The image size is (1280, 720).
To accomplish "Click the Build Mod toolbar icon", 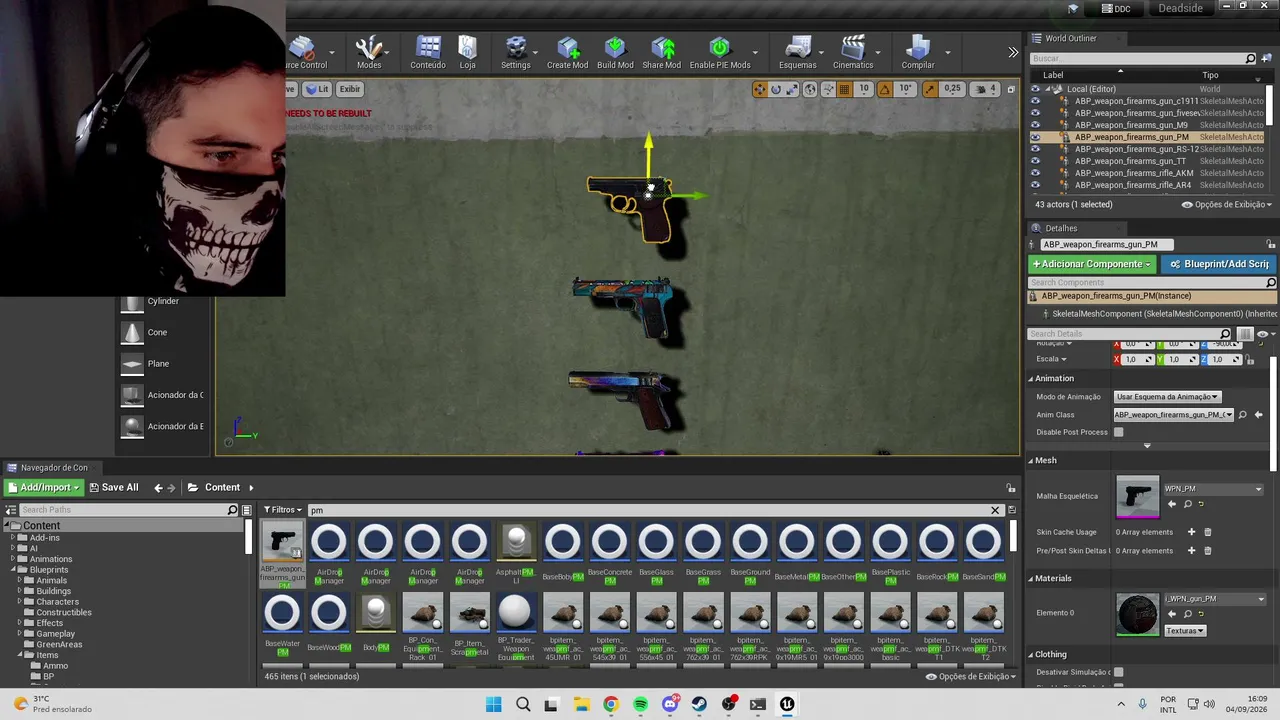I will 615,52.
